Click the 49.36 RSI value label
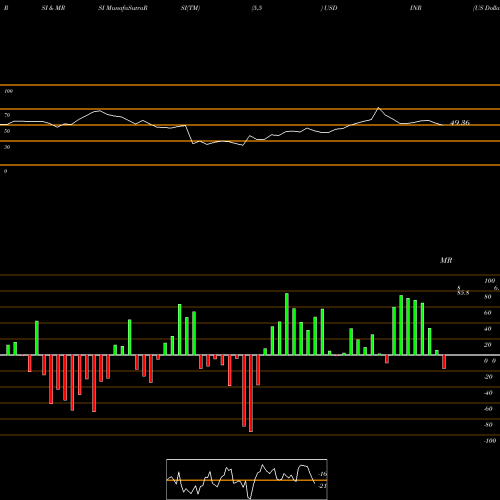Viewport: 500px width, 500px height. click(460, 123)
